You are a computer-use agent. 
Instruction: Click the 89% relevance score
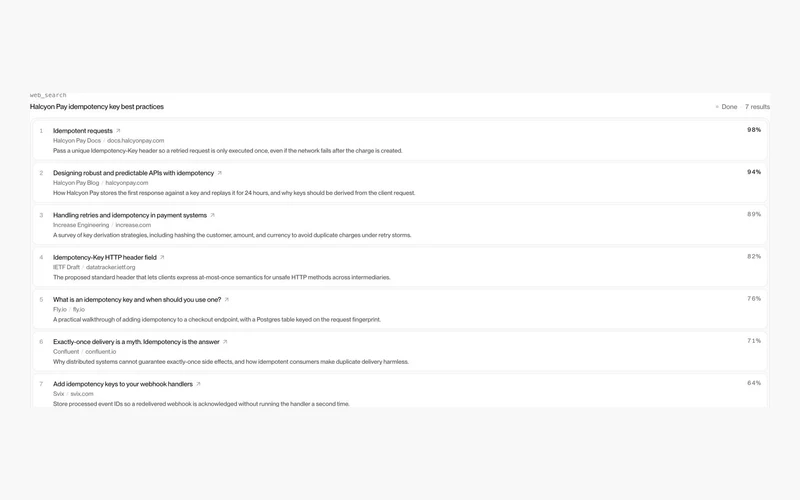click(x=754, y=214)
